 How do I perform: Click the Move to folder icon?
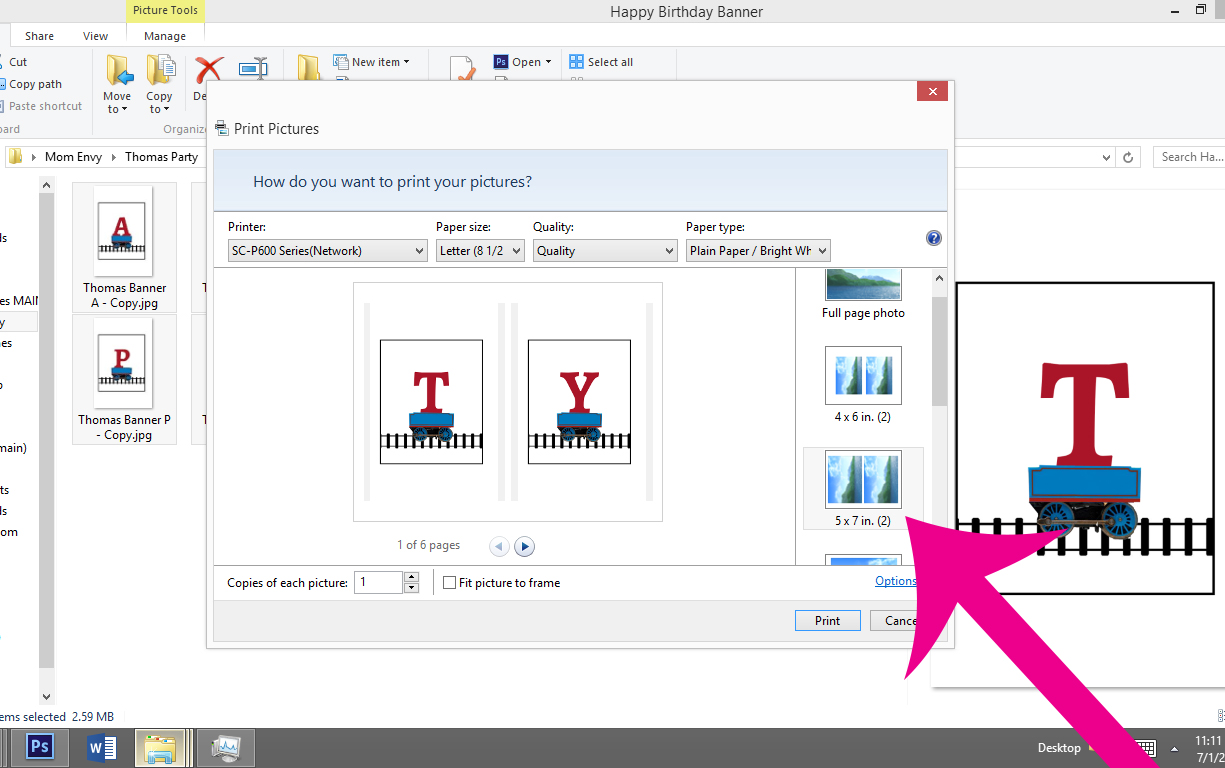coord(118,71)
